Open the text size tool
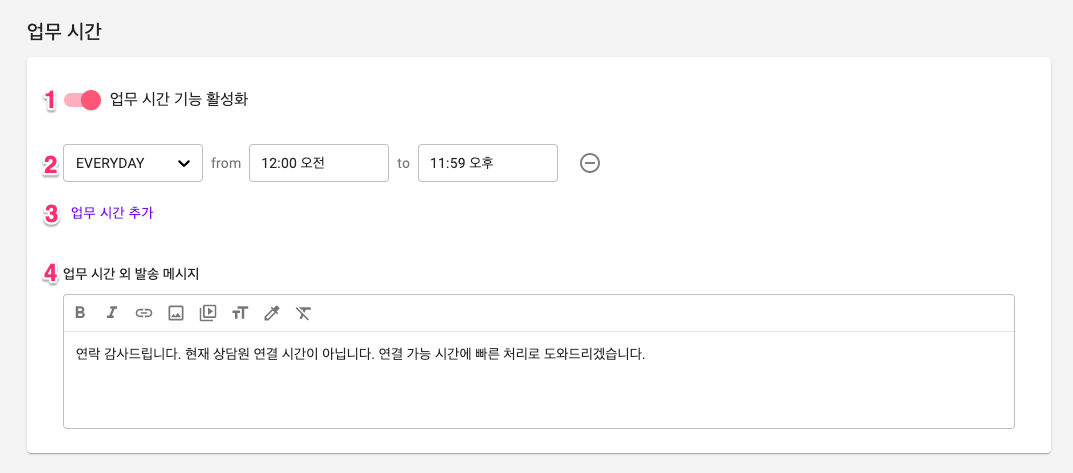This screenshot has width=1073, height=473. click(239, 313)
